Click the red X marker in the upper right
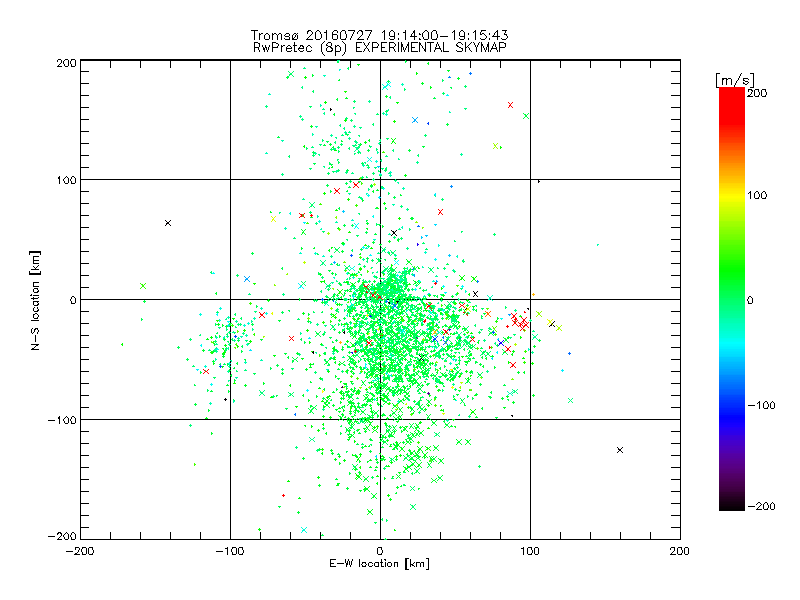Screen dimensions: 800x600 510,105
